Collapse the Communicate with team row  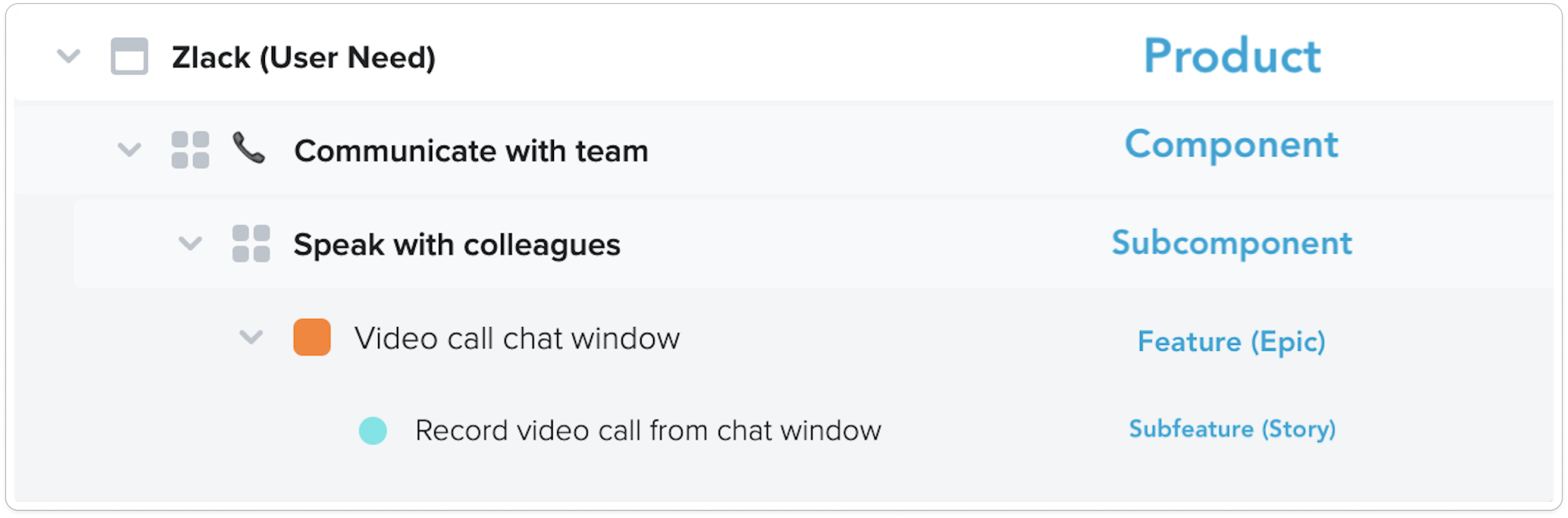point(129,150)
